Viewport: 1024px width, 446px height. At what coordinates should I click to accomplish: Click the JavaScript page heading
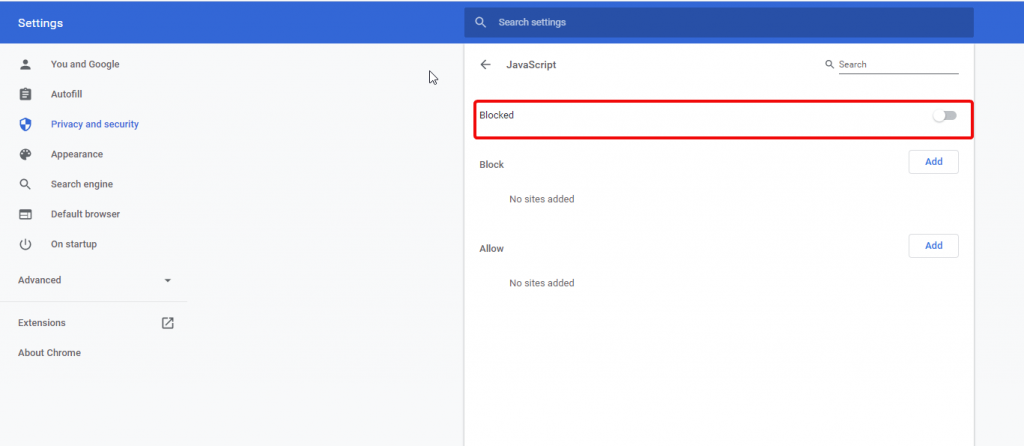532,65
